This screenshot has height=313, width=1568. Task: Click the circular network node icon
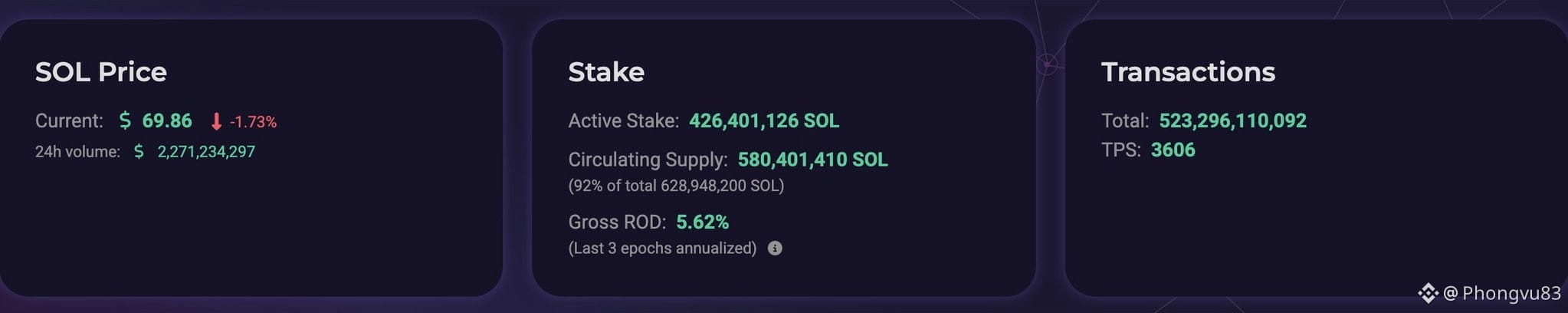(x=1047, y=64)
